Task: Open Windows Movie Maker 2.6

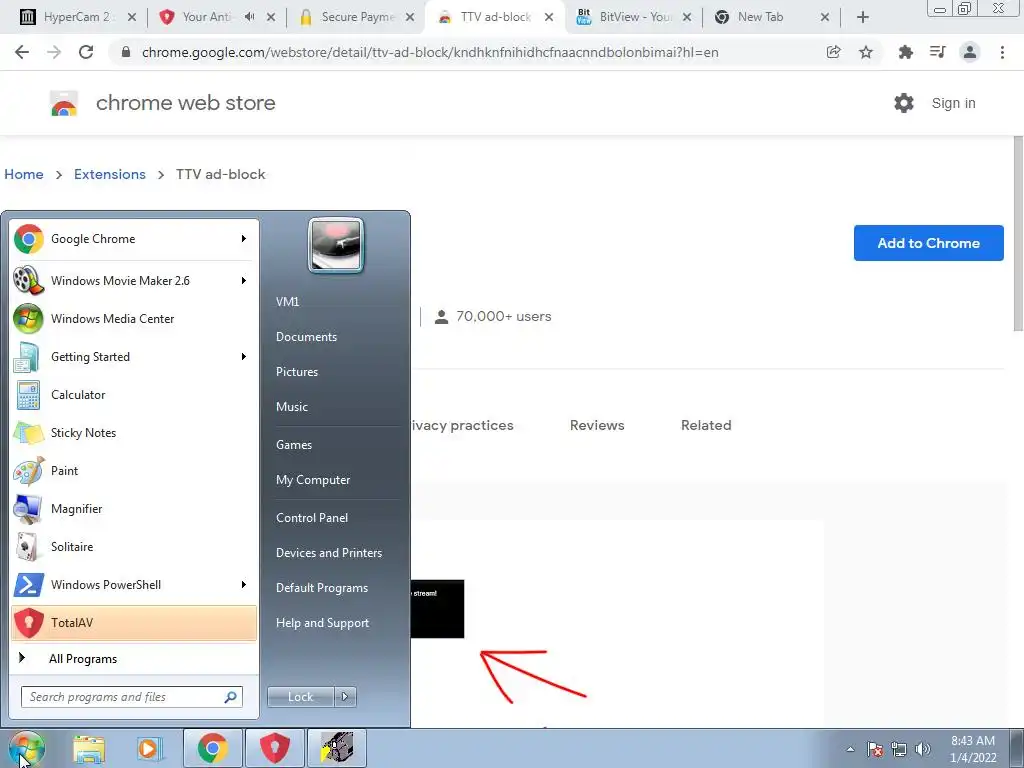Action: point(134,281)
